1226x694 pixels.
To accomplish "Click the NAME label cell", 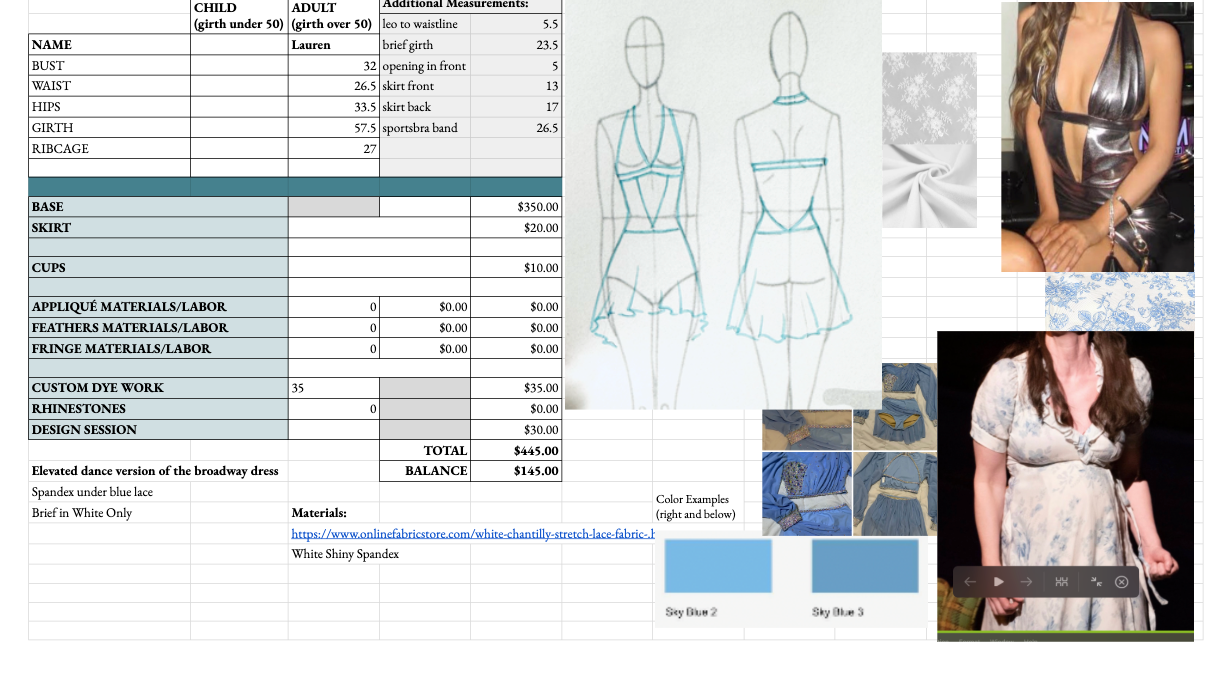I will point(109,45).
